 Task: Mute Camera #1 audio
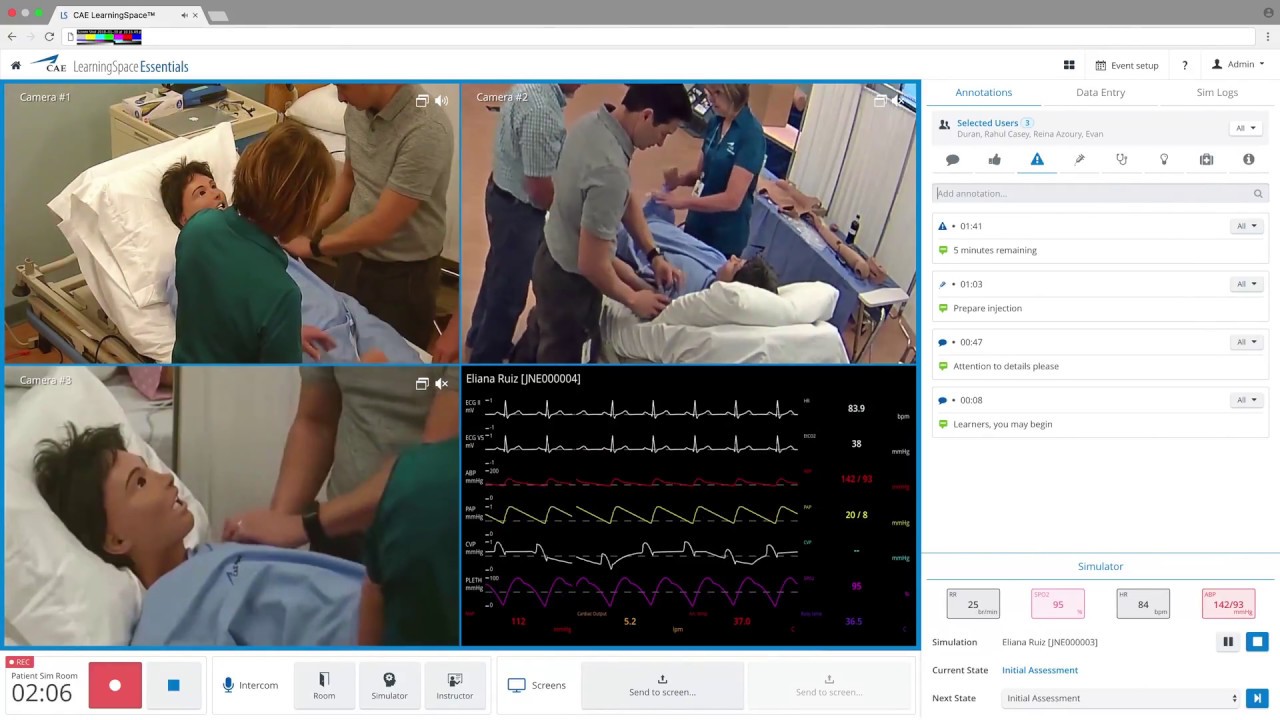point(442,100)
